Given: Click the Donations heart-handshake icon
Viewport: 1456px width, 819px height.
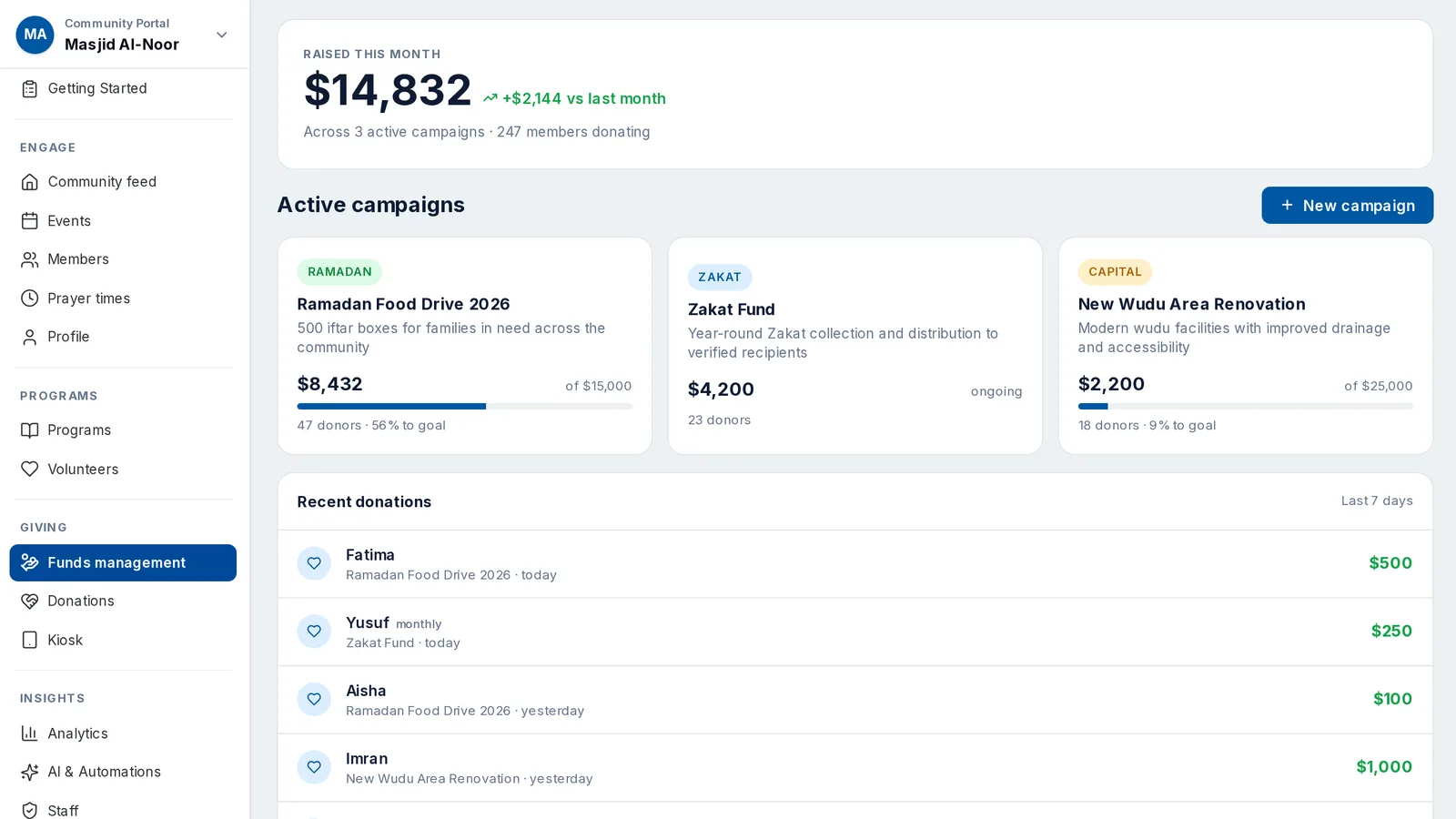Looking at the screenshot, I should 30,602.
